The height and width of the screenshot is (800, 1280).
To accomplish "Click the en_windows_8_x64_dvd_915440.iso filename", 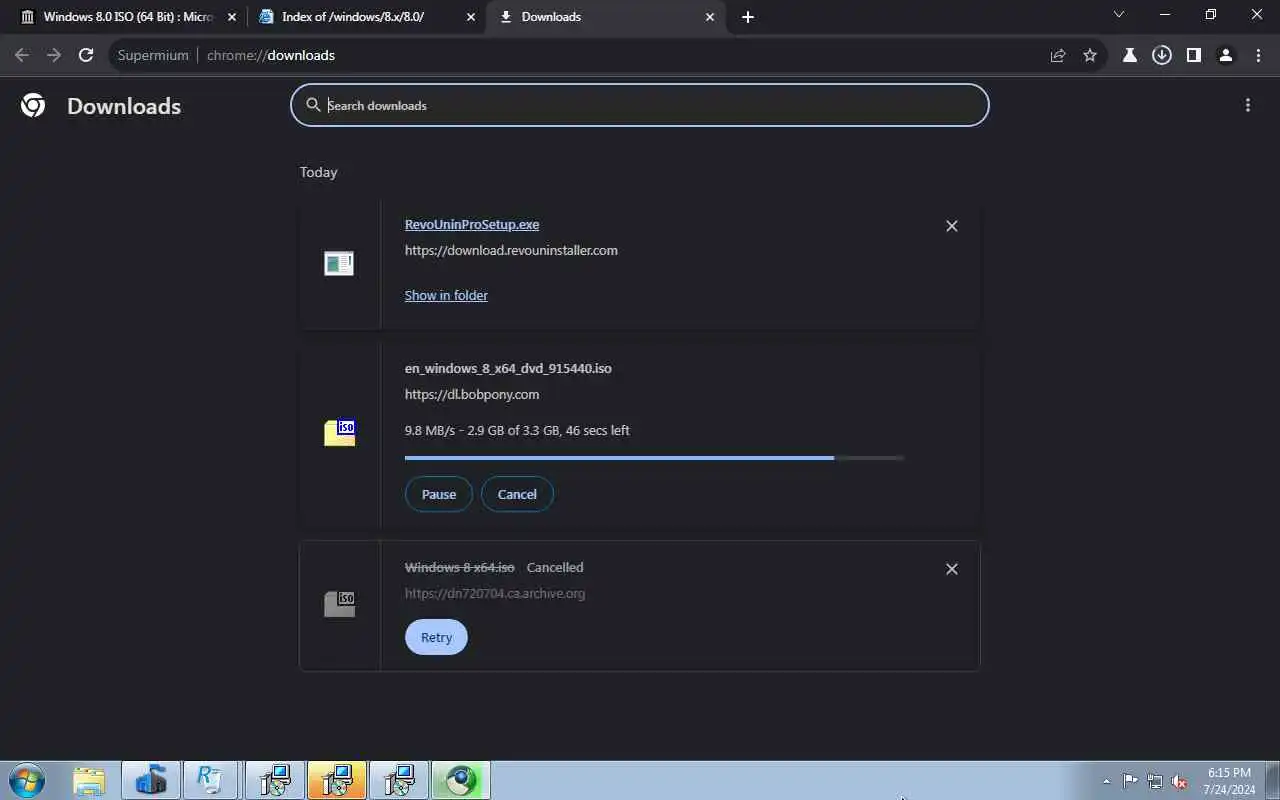I will 508,368.
